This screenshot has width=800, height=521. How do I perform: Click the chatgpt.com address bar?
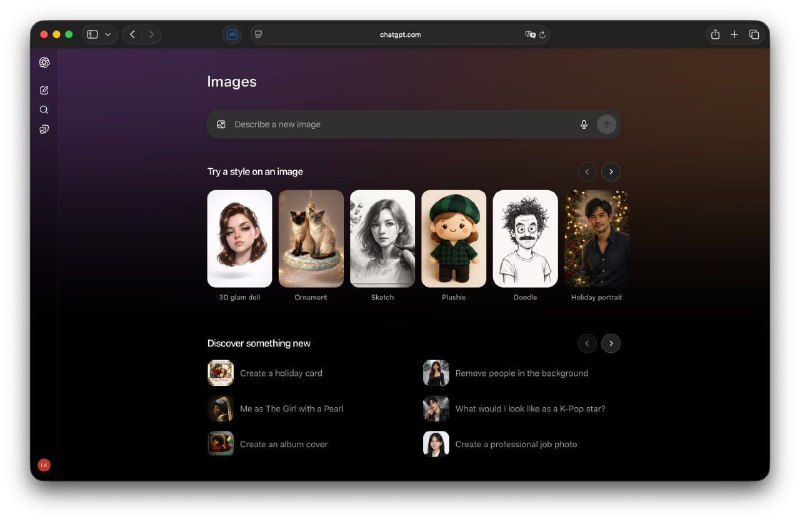click(400, 34)
